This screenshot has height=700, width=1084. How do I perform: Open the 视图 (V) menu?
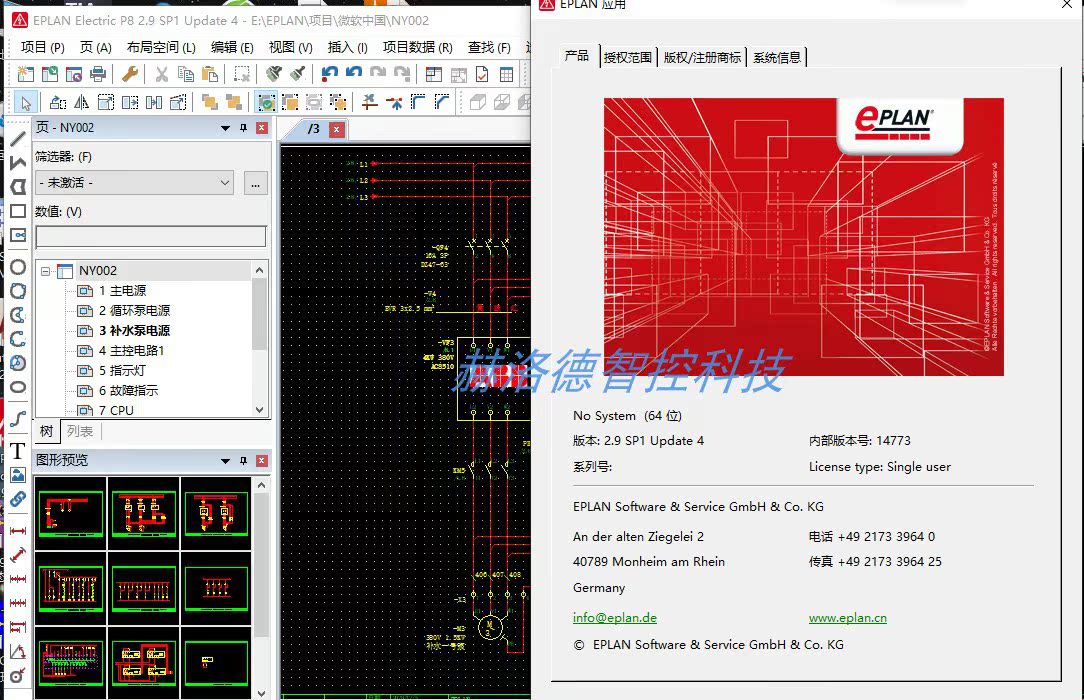(291, 47)
